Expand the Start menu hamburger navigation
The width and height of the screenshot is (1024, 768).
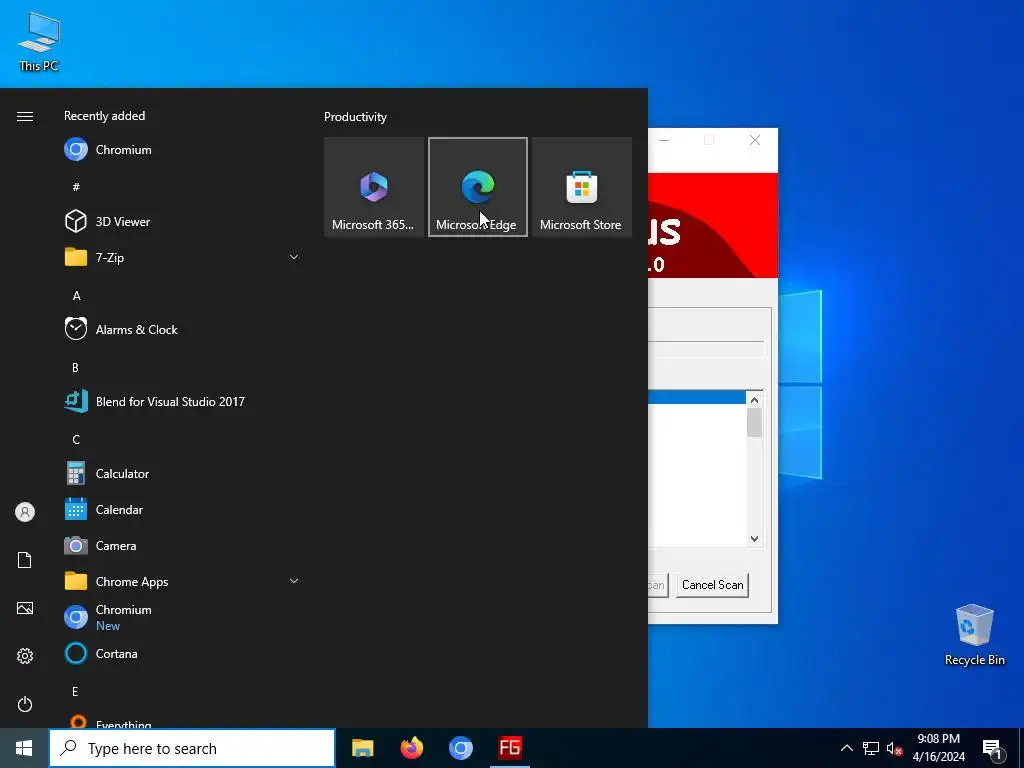(25, 116)
